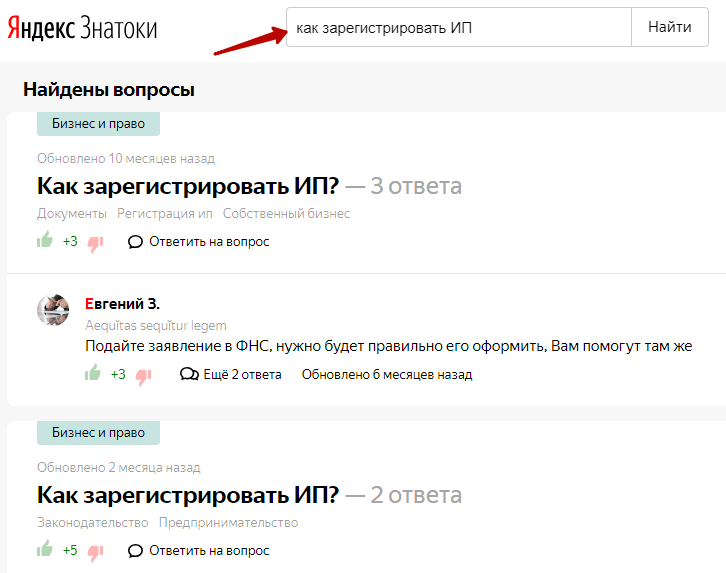Downvote Евгений З.'s answer

click(x=143, y=376)
